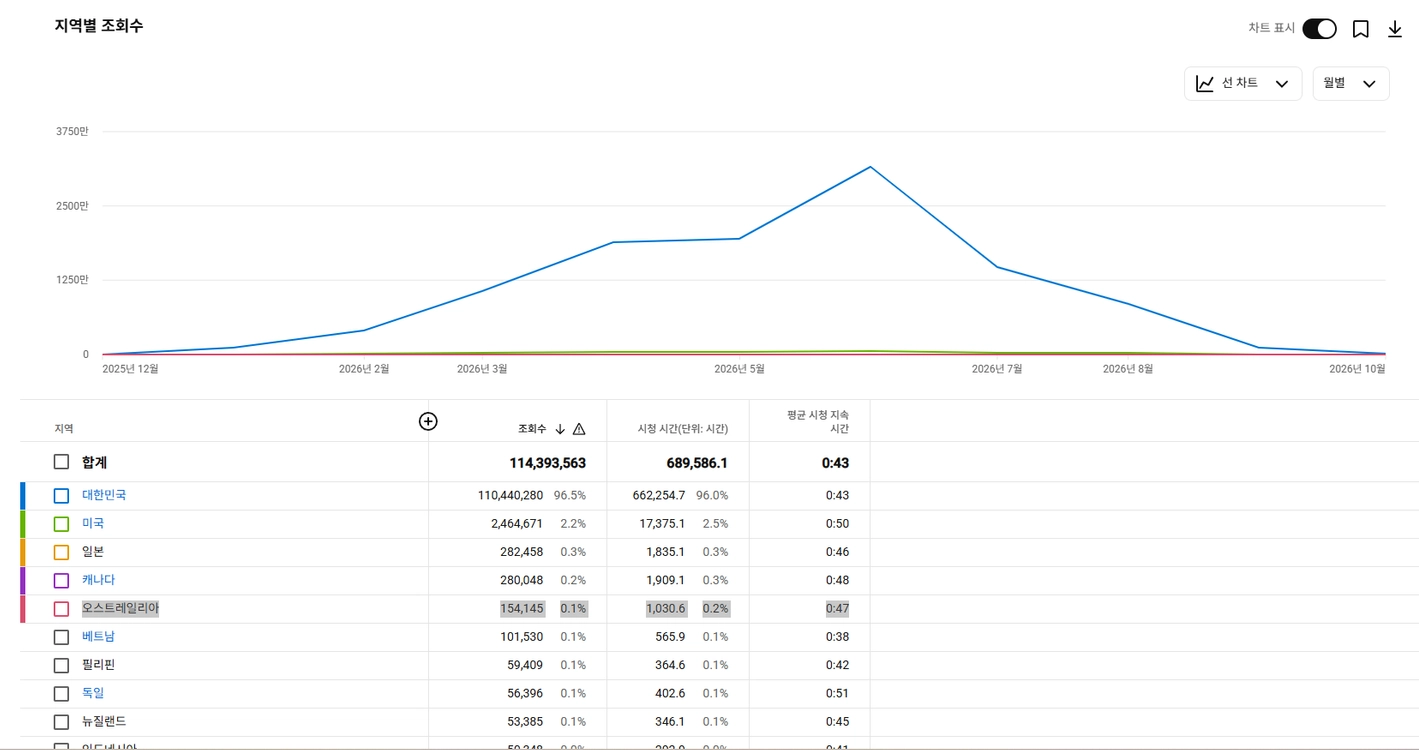This screenshot has width=1419, height=750.
Task: Toggle the 미국 checkbox
Action: click(x=62, y=524)
